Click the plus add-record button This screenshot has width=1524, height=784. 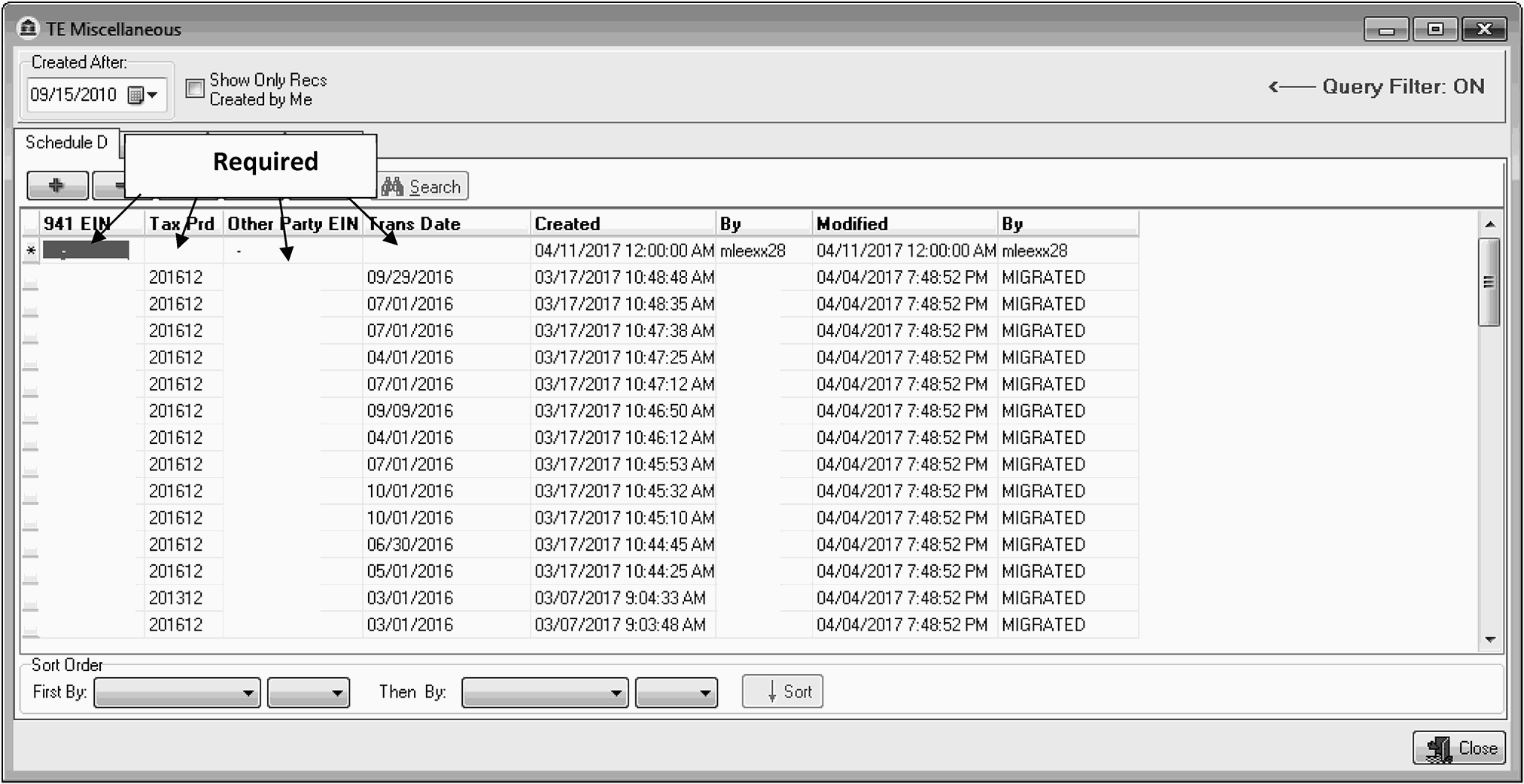click(x=57, y=185)
